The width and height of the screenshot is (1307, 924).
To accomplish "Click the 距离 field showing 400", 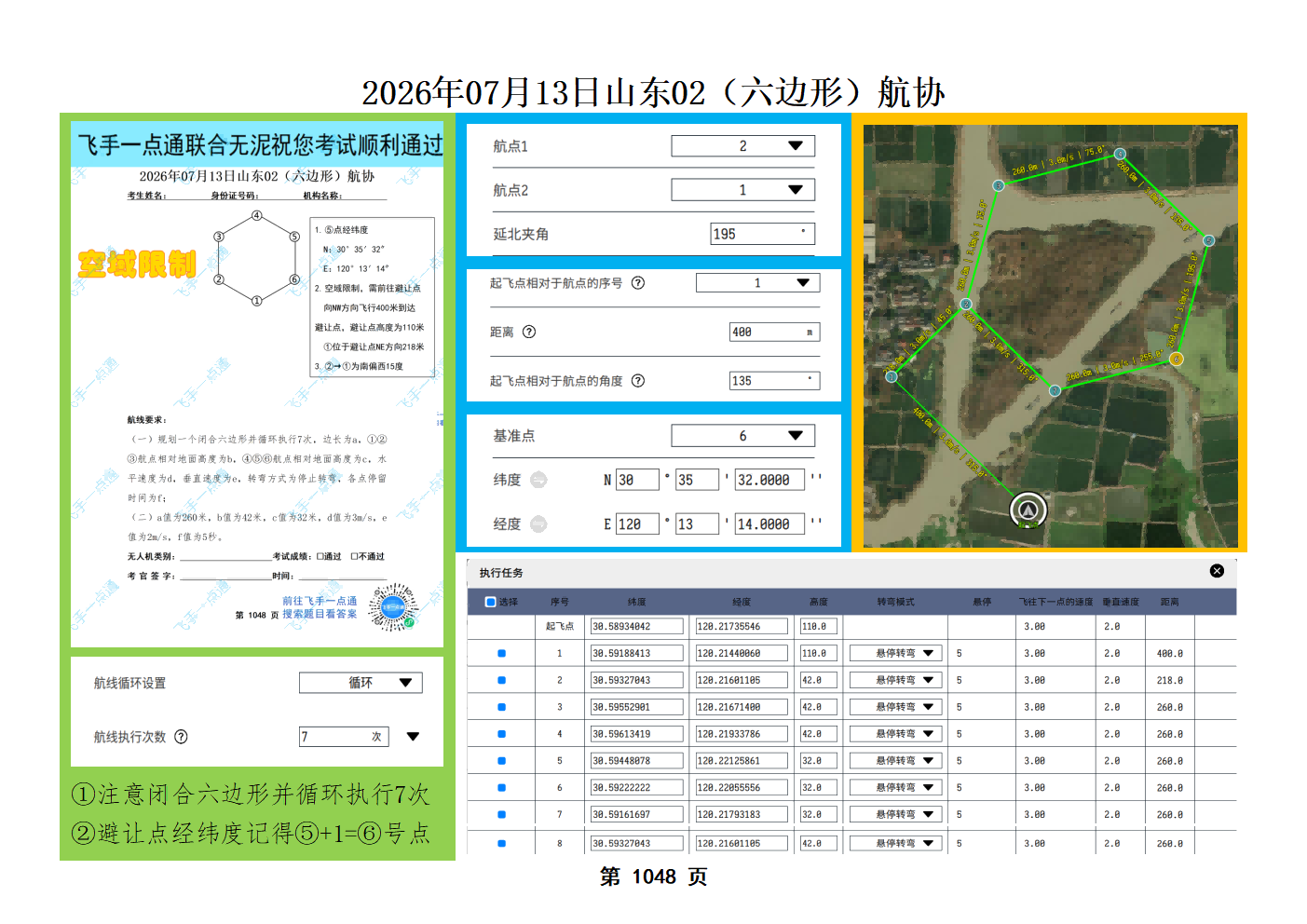I will [x=775, y=332].
